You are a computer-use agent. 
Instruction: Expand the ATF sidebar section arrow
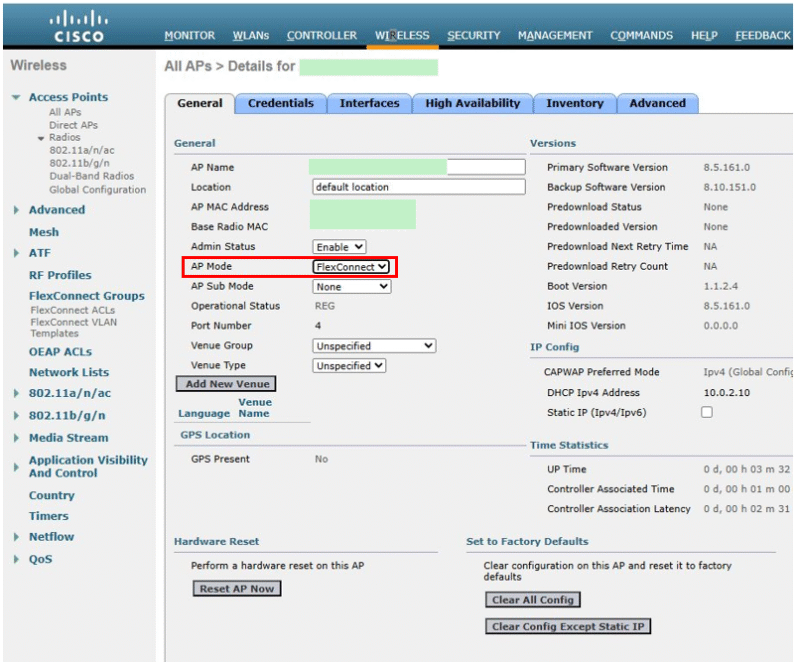click(16, 253)
